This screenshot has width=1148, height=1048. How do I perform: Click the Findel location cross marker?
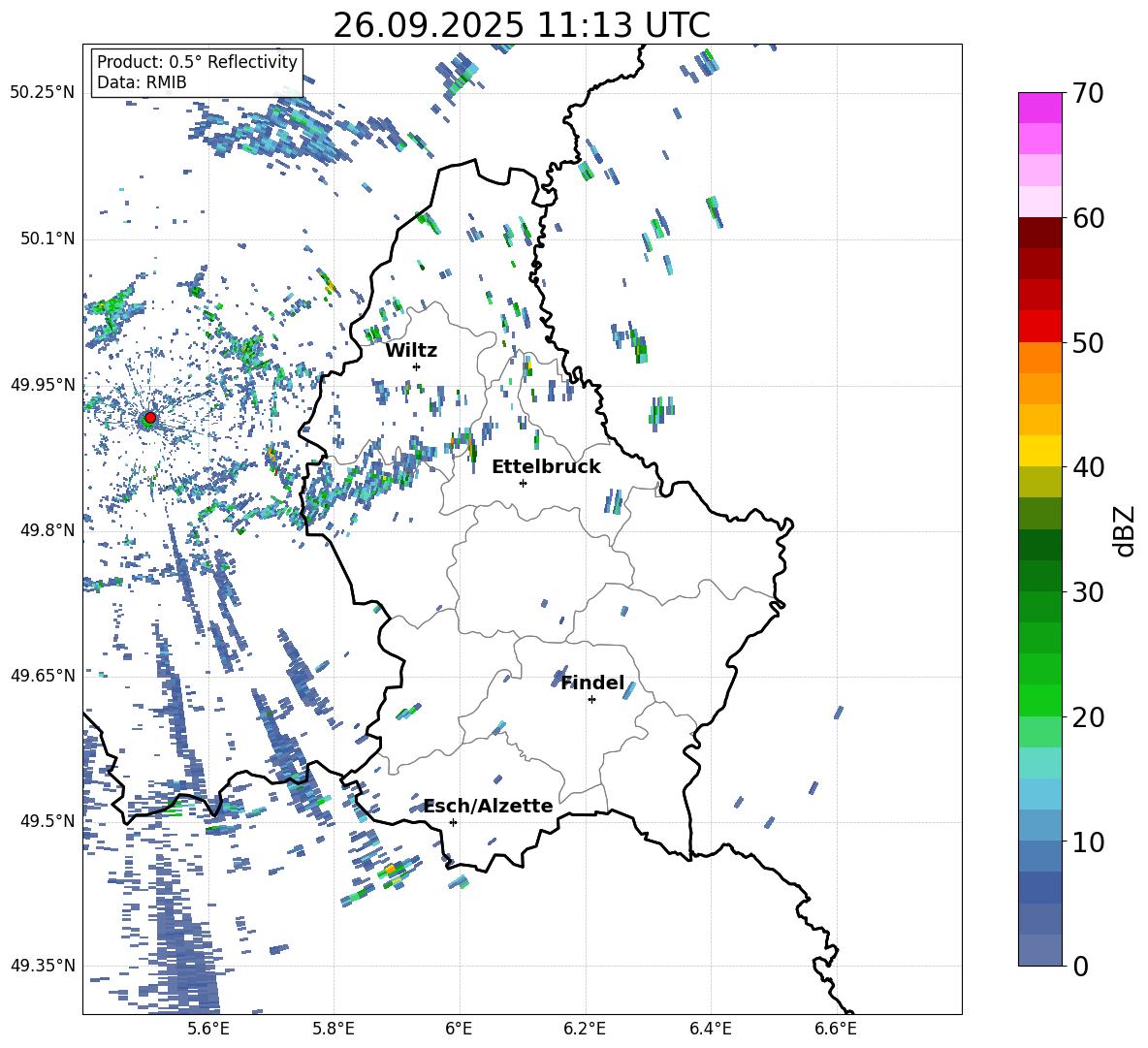pos(591,700)
